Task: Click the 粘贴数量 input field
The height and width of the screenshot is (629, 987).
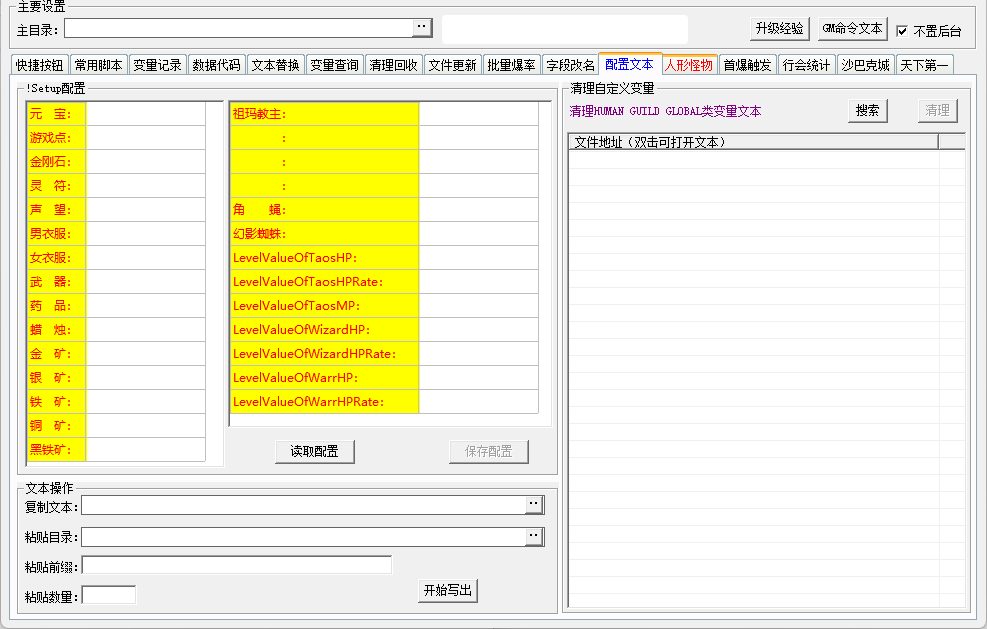Action: [109, 595]
